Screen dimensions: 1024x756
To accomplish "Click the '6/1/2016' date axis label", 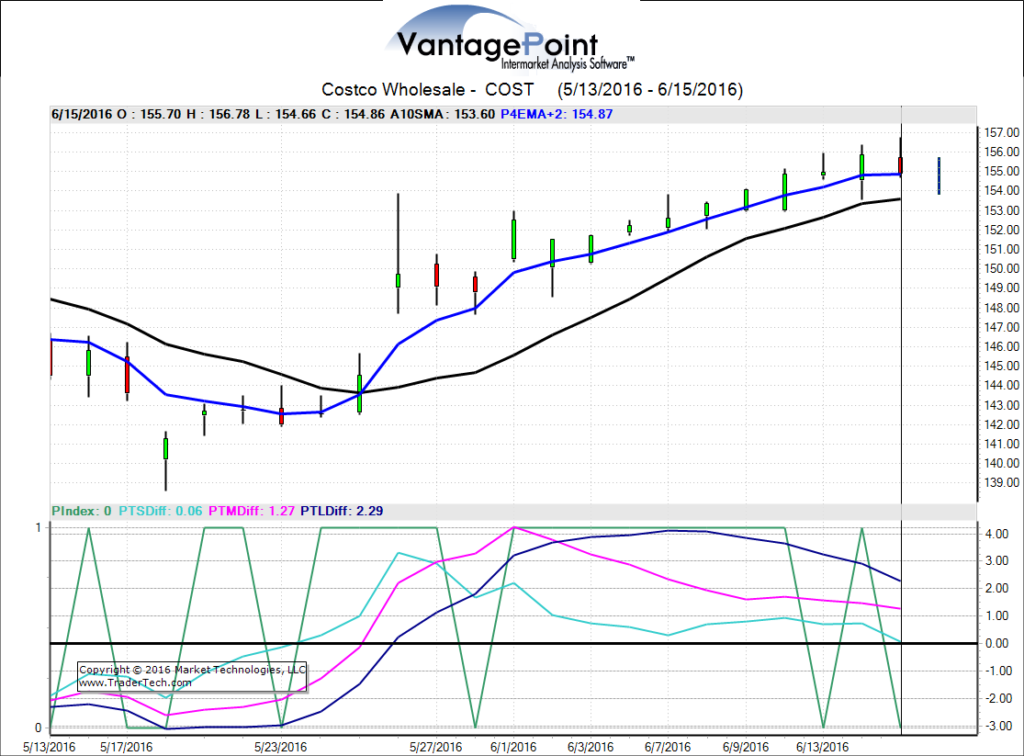I will tap(513, 747).
